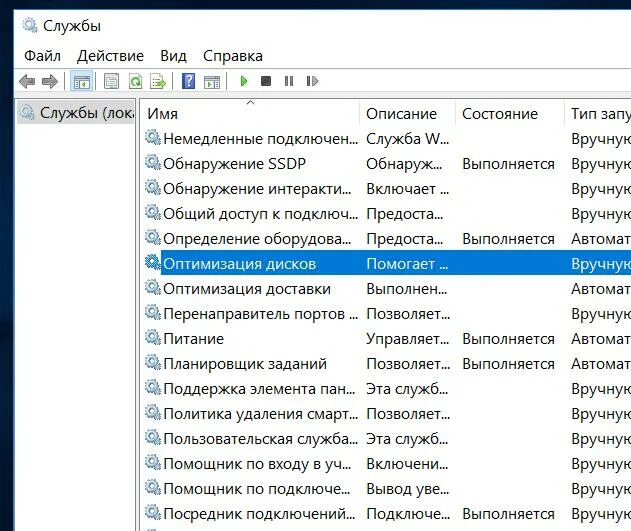Toggle the action pane toolbar icon
The width and height of the screenshot is (631, 531).
(212, 82)
